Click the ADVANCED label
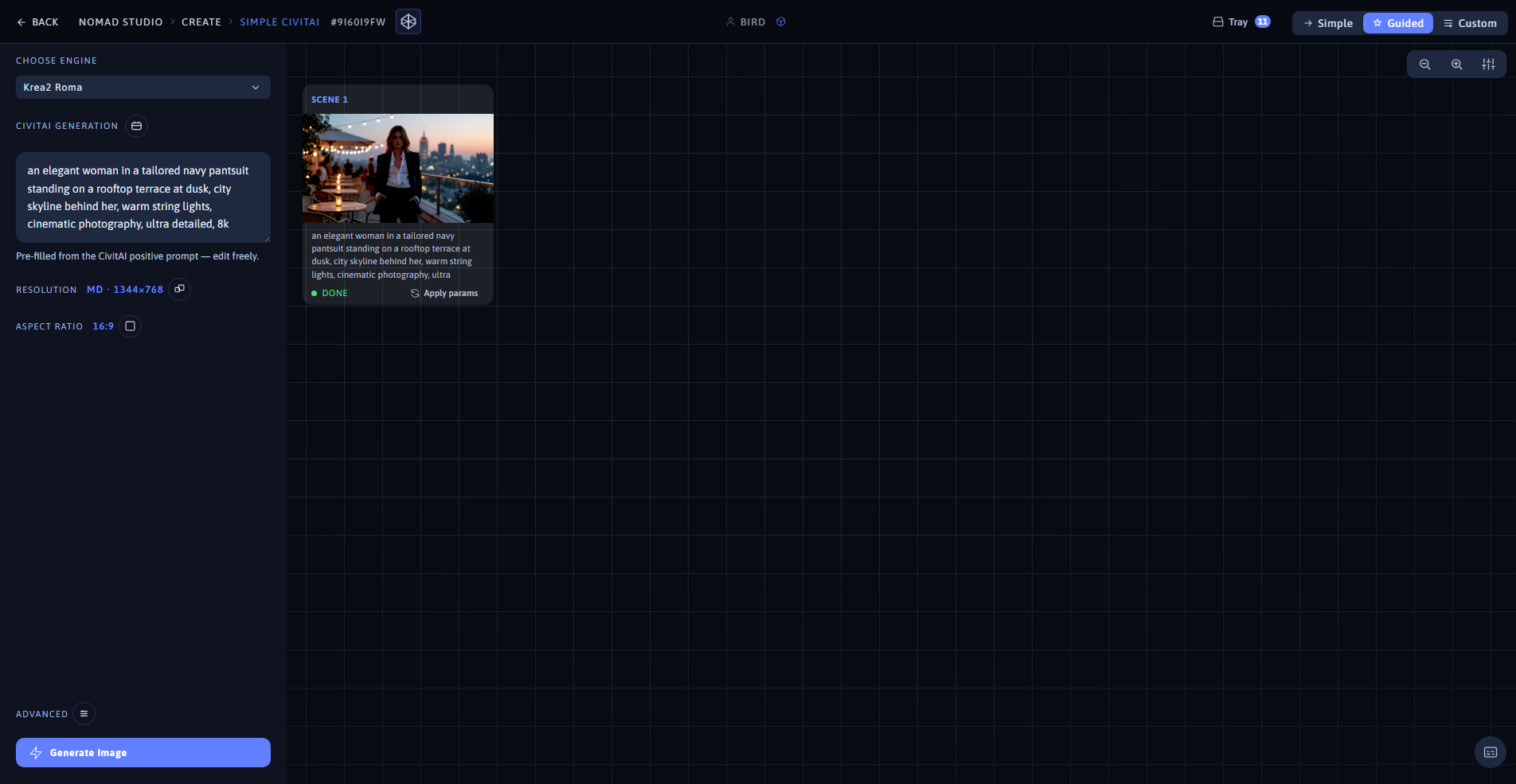Screen dimensions: 1516x784 click(x=42, y=715)
